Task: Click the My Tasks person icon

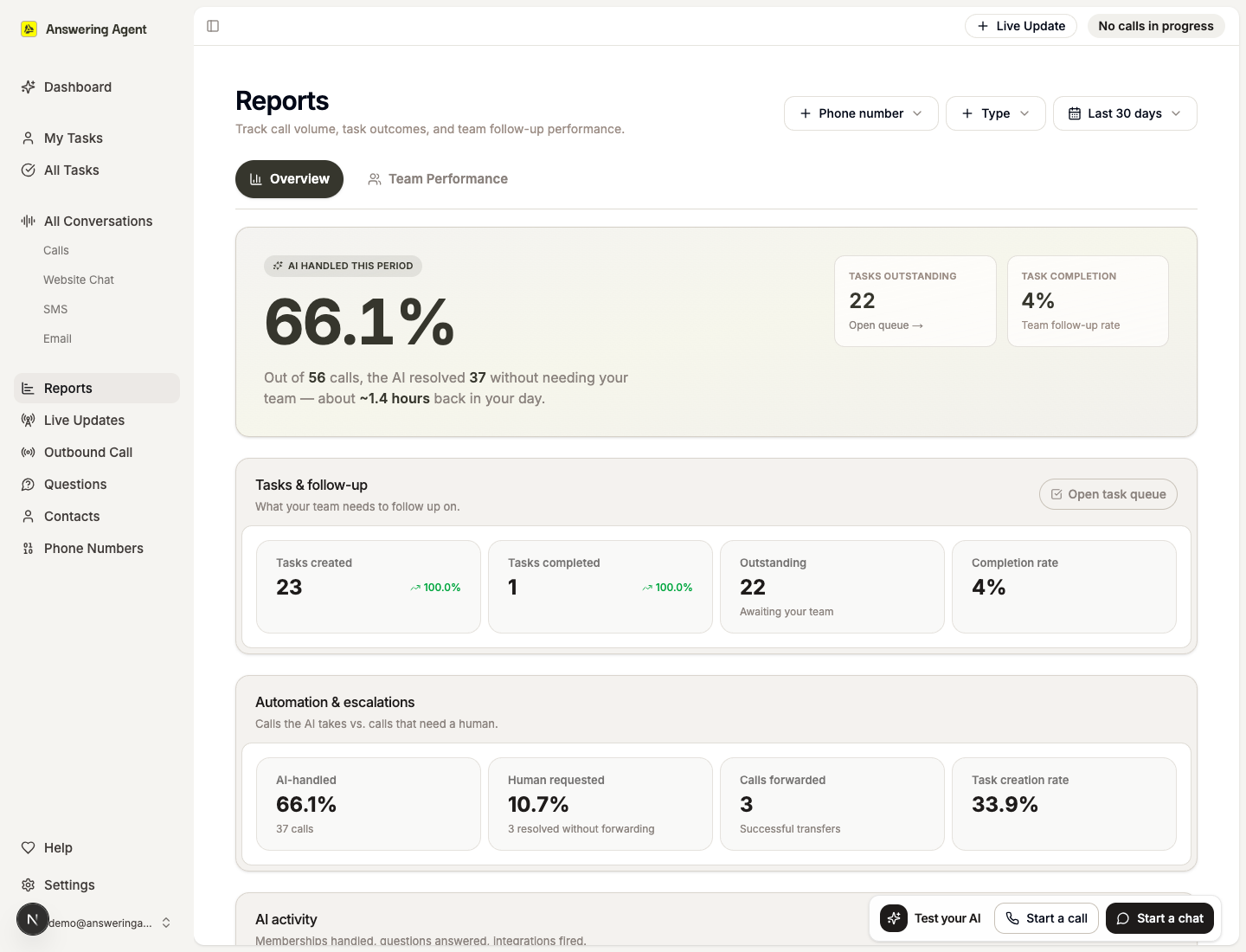Action: click(x=28, y=138)
